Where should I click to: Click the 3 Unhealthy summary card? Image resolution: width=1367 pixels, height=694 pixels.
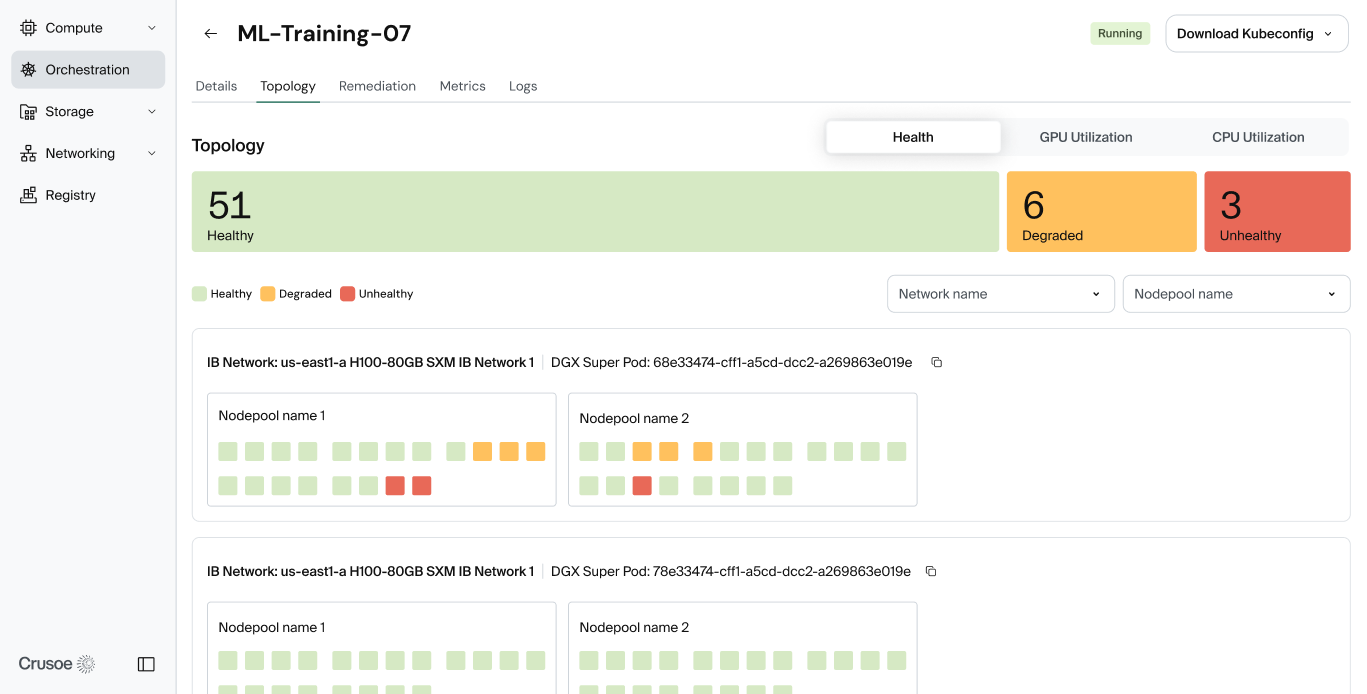point(1277,212)
